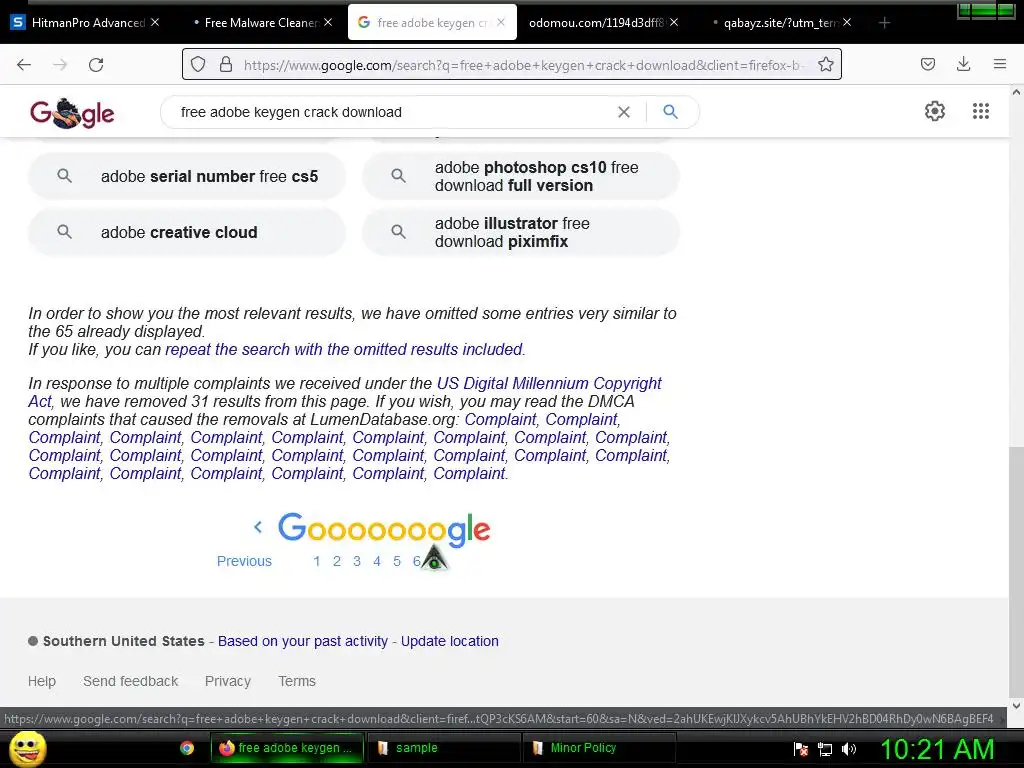
Task: Go to results page 1
Action: pyautogui.click(x=317, y=561)
